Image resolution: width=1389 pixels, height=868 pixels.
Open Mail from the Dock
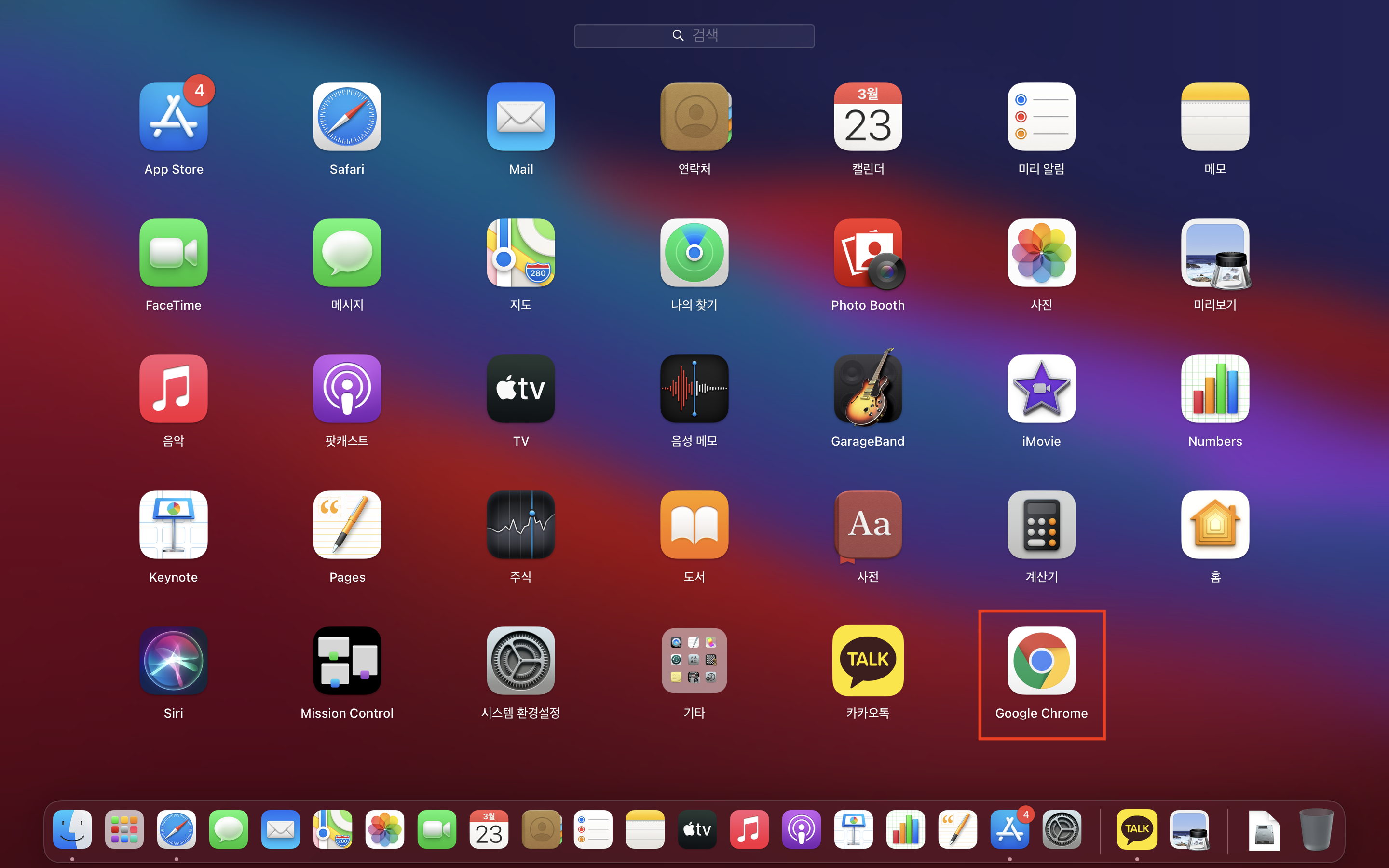(x=281, y=829)
